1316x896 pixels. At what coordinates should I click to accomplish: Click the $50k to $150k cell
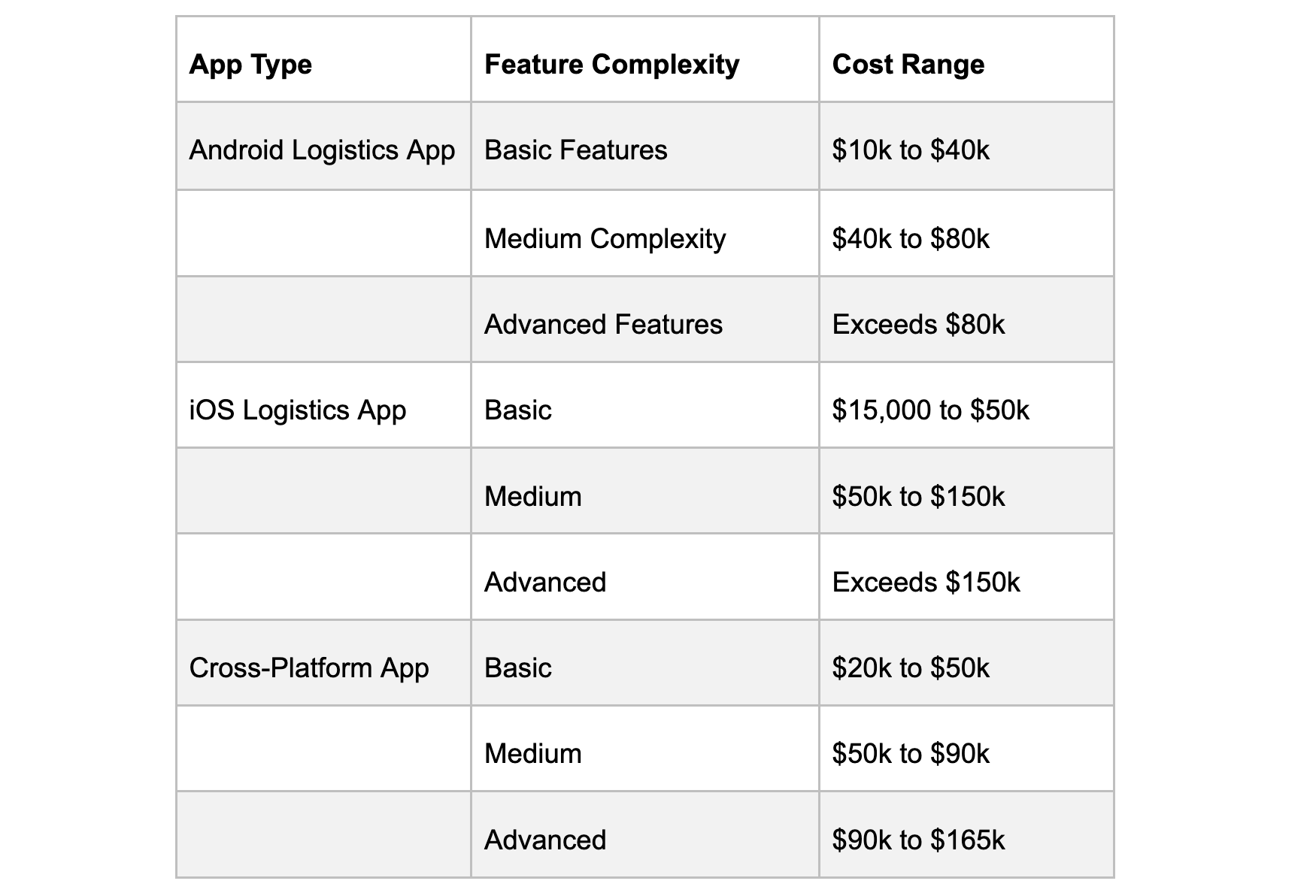click(x=966, y=491)
